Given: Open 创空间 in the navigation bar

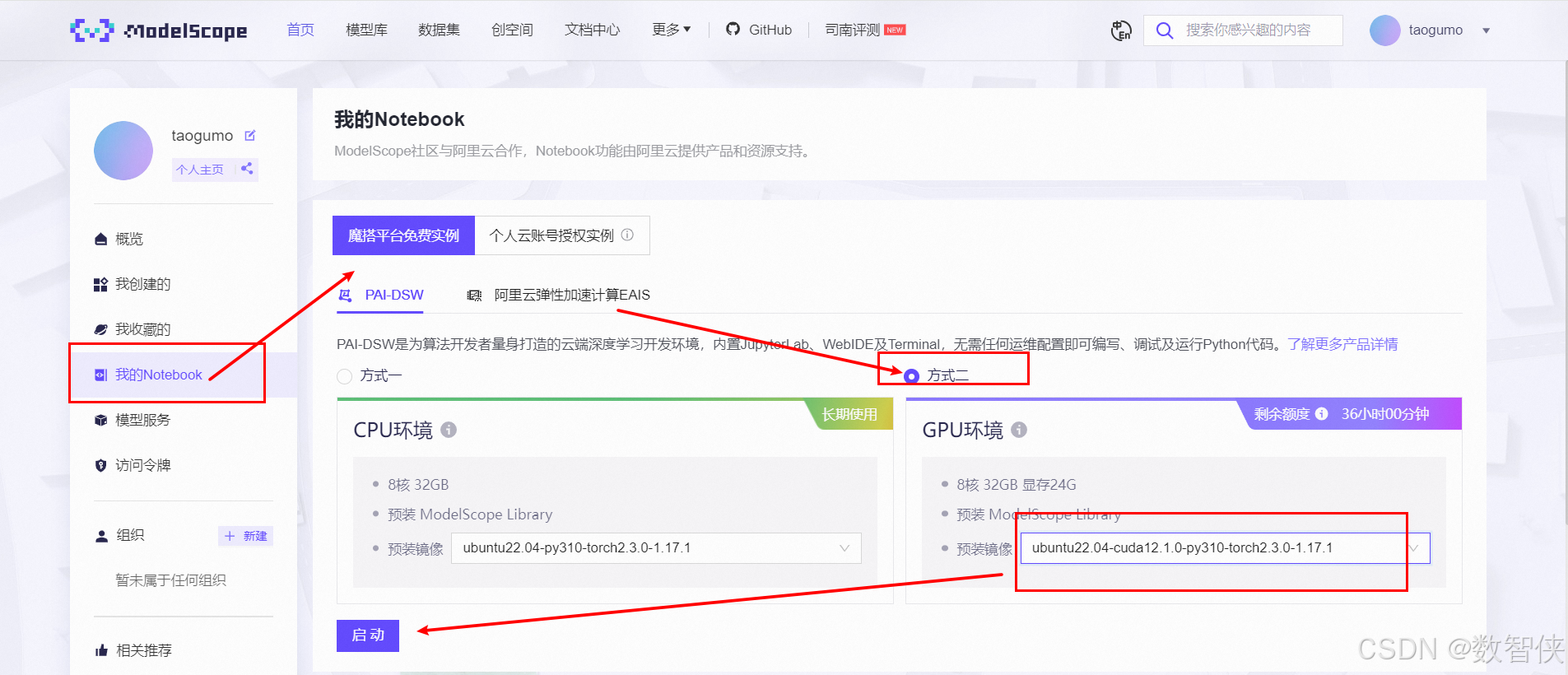Looking at the screenshot, I should point(512,30).
